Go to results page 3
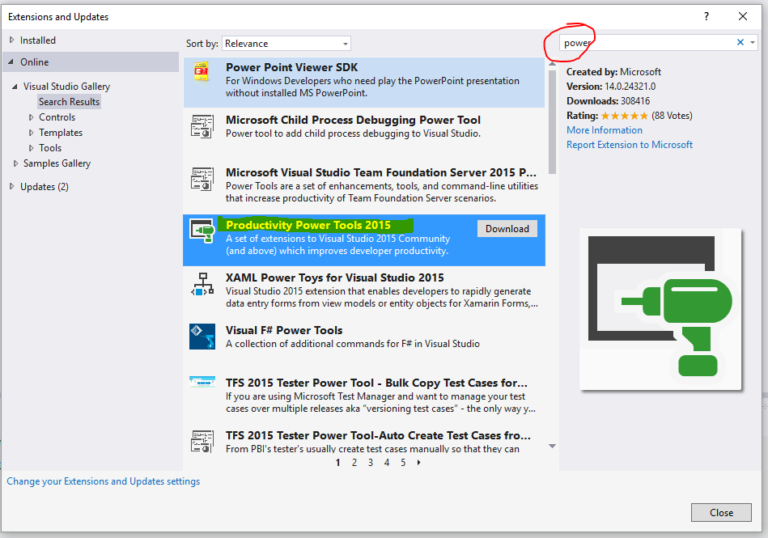 [x=370, y=463]
